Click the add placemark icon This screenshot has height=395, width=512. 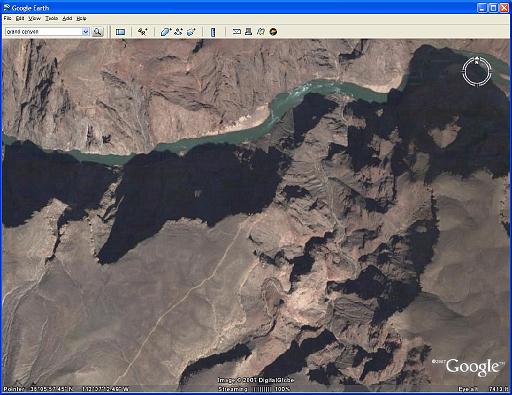143,32
